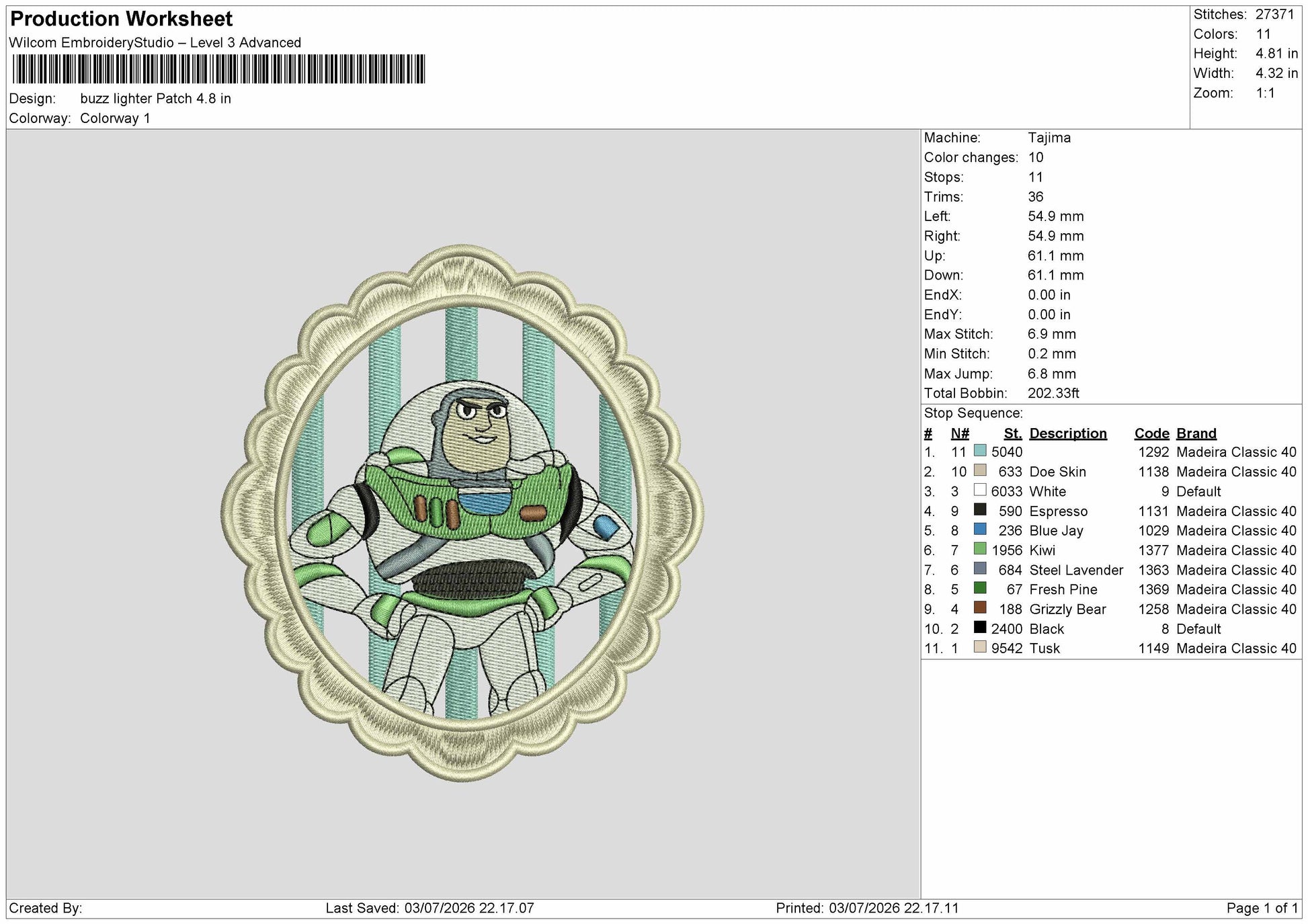
Task: Click the Grizzly Bear color swatch
Action: tap(980, 607)
